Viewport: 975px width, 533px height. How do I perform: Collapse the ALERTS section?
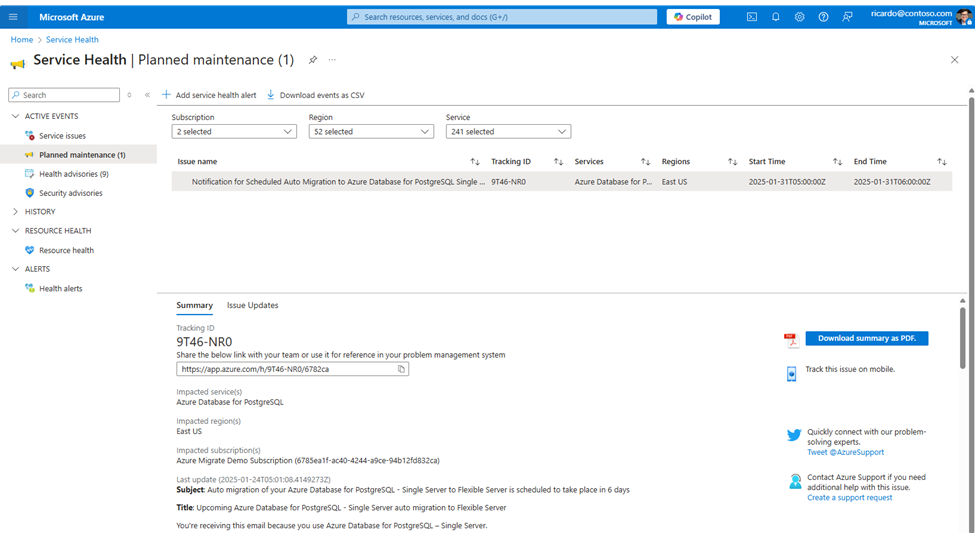(x=16, y=269)
